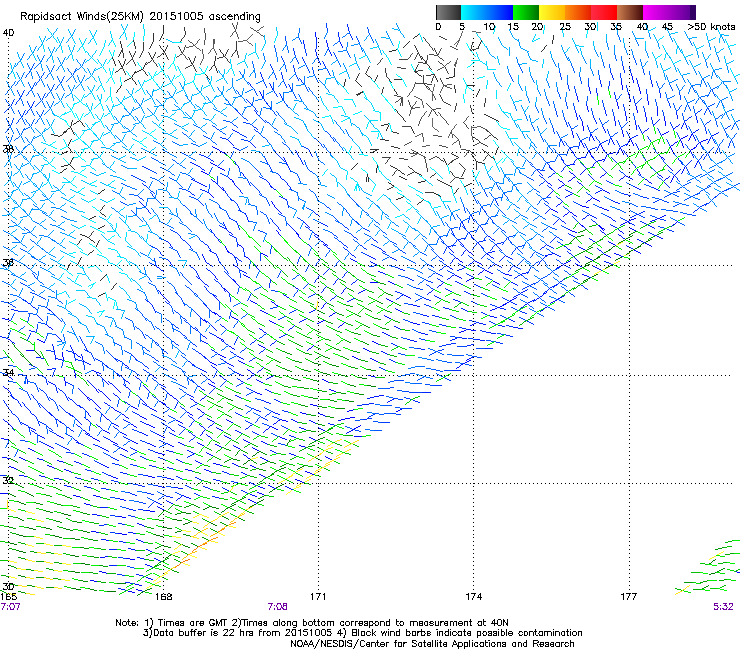Click the longitude label '174' on the bottom axis
The width and height of the screenshot is (740, 650).
point(473,596)
